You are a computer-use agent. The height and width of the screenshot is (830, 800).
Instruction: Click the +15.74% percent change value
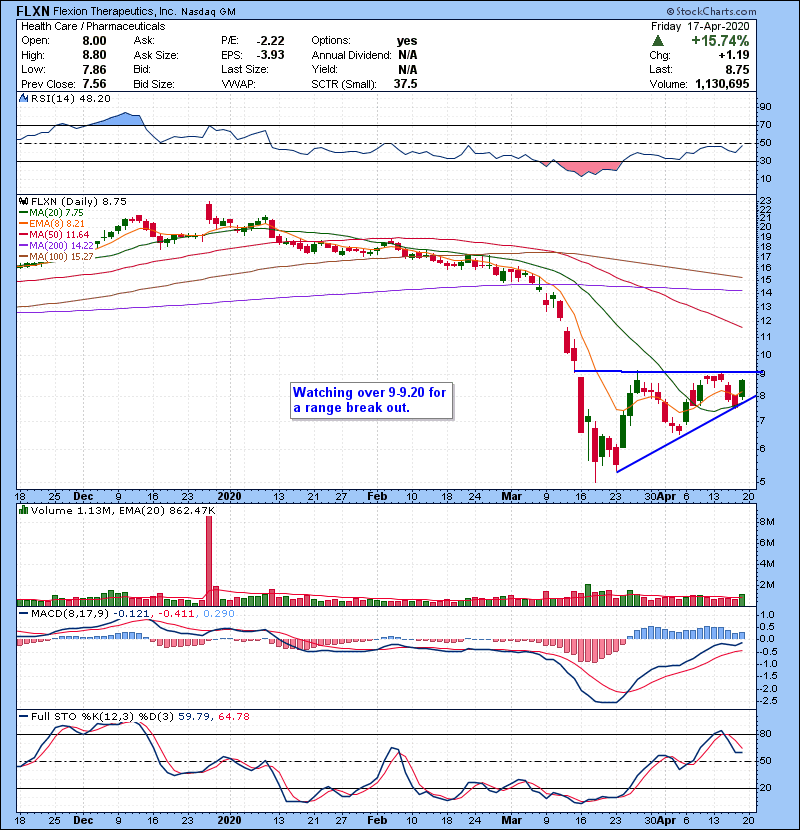(x=720, y=41)
